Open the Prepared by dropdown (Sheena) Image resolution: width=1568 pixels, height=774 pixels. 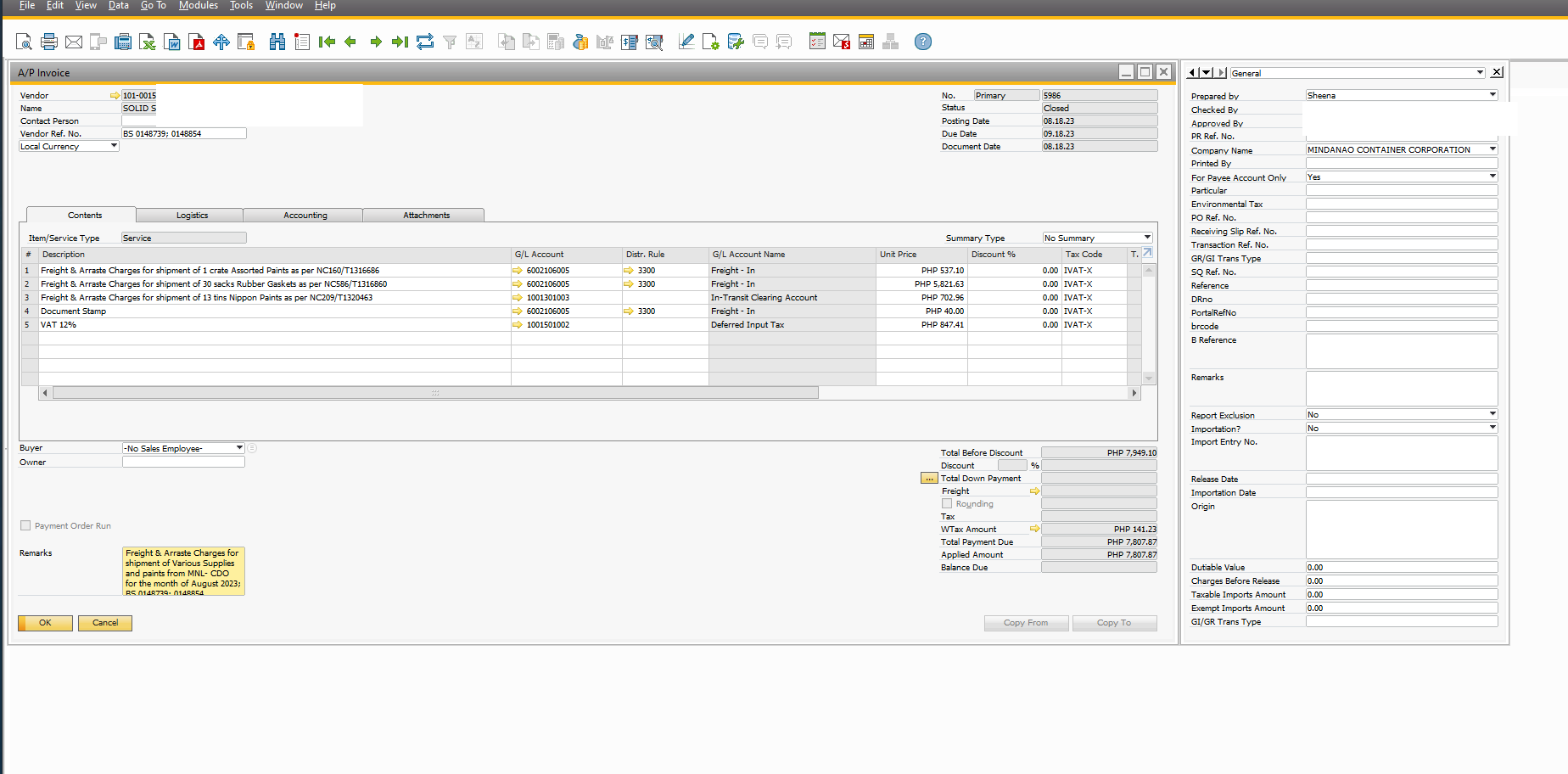pos(1492,95)
